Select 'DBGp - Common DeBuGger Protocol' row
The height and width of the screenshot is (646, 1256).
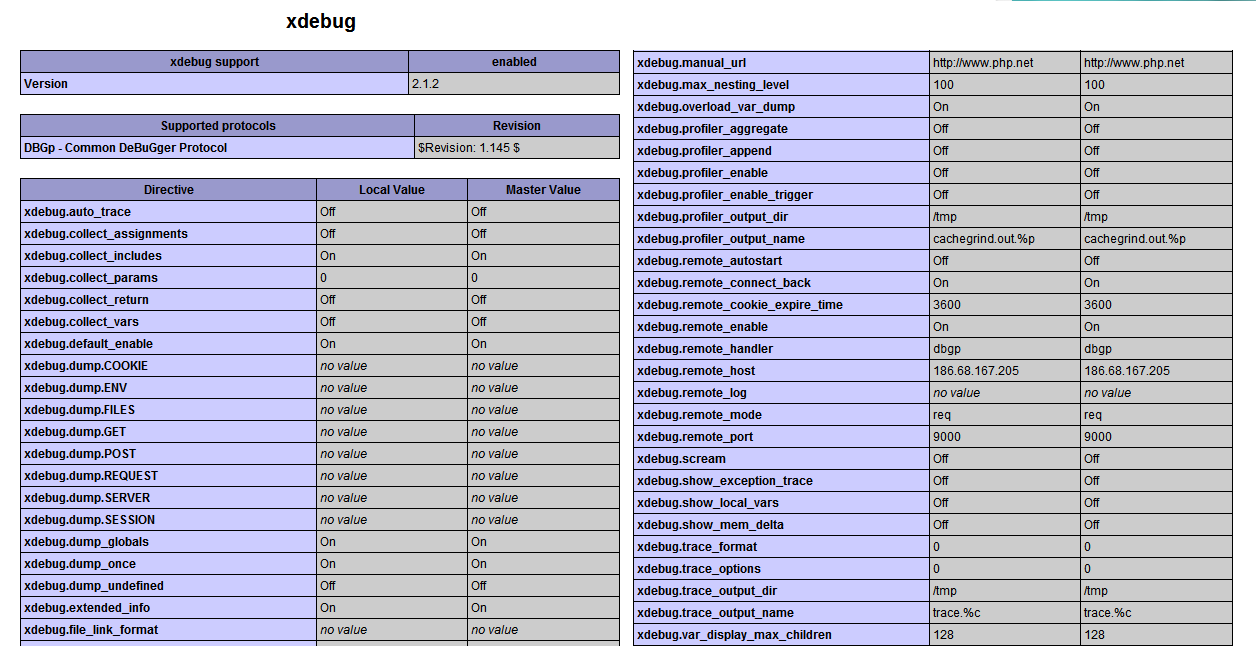coord(218,148)
